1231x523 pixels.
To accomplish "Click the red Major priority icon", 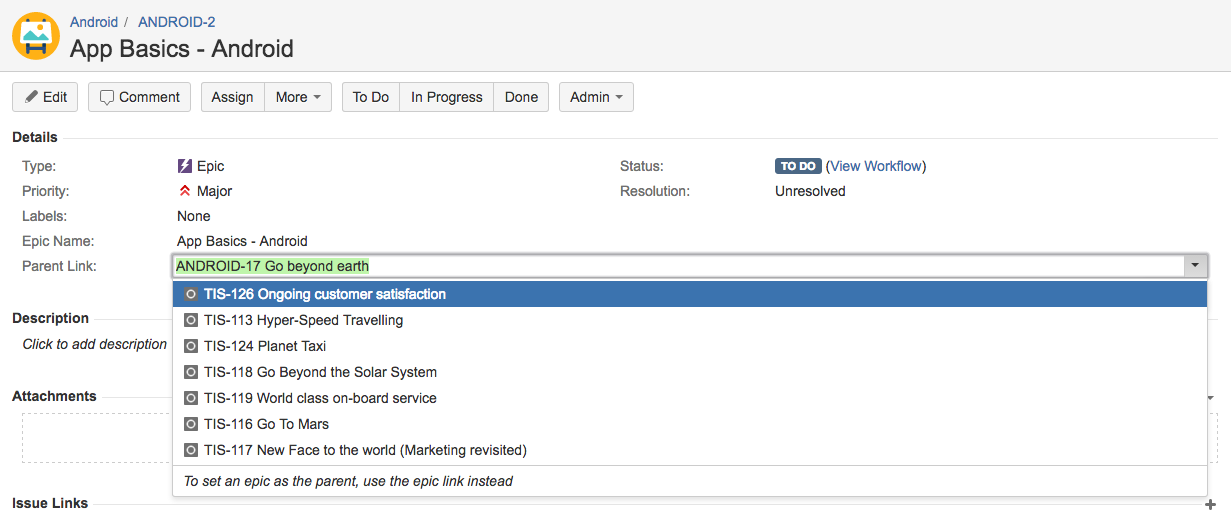I will pos(185,191).
